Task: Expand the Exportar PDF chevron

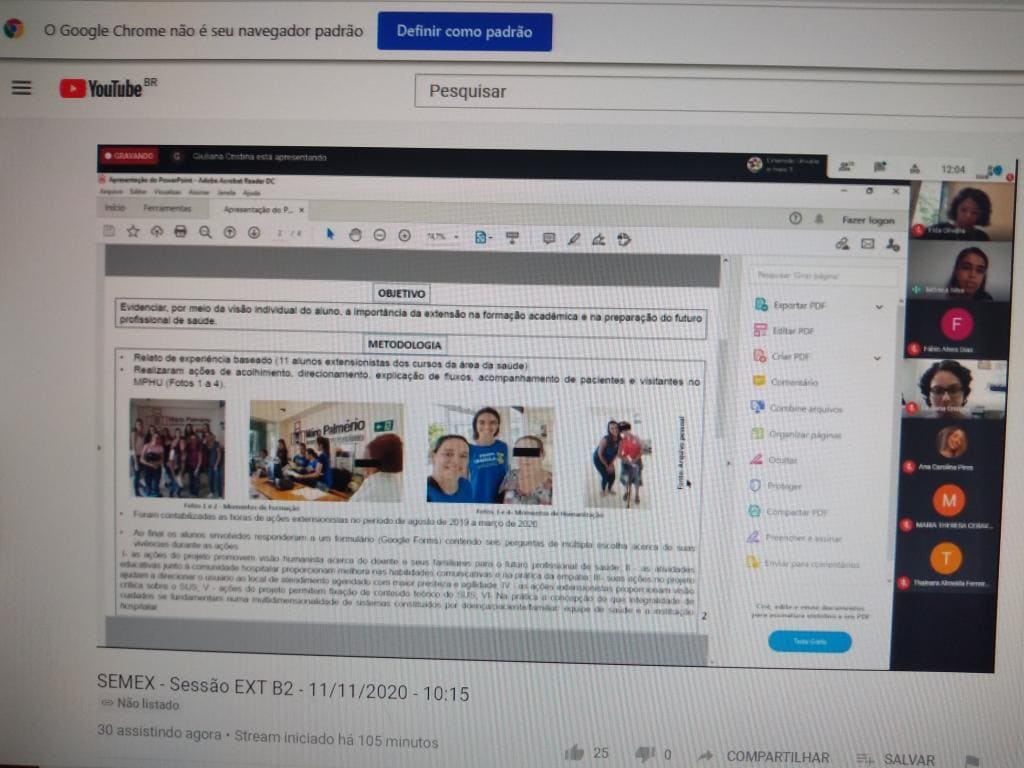Action: click(x=879, y=306)
